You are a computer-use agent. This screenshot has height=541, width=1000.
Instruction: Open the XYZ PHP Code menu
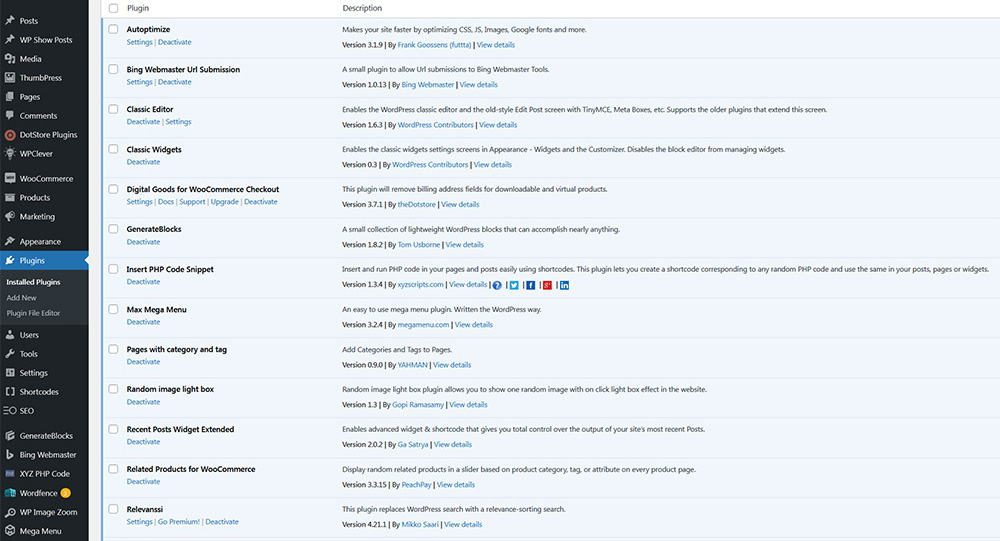click(44, 474)
